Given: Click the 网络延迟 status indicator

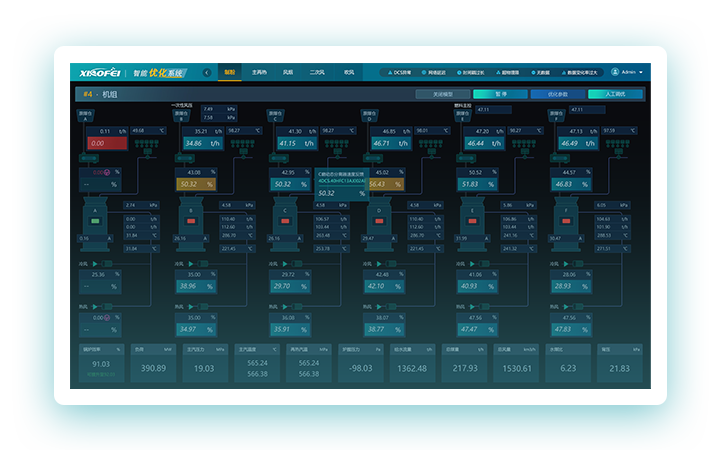Looking at the screenshot, I should 433,73.
